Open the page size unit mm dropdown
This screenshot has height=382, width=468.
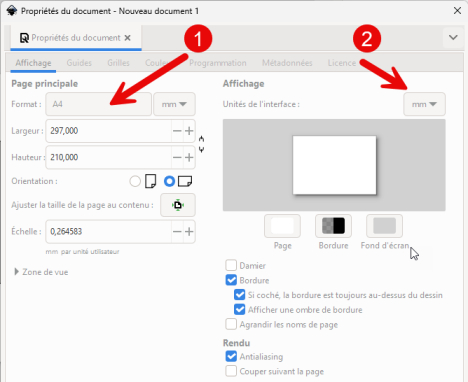174,104
